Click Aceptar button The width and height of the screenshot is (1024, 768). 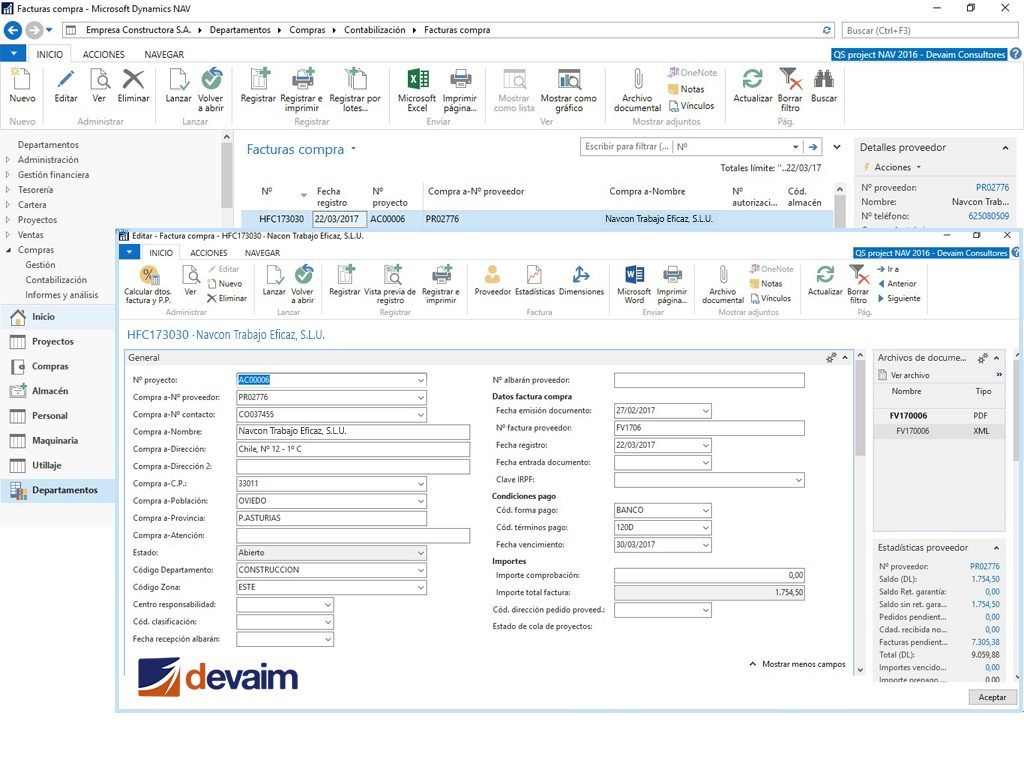[x=992, y=697]
